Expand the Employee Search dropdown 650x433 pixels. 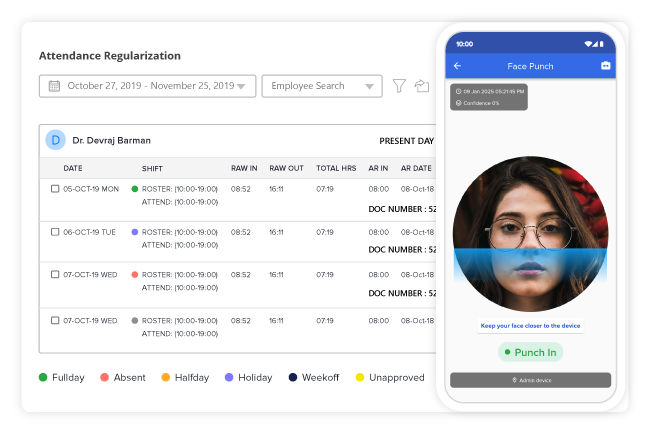point(370,87)
